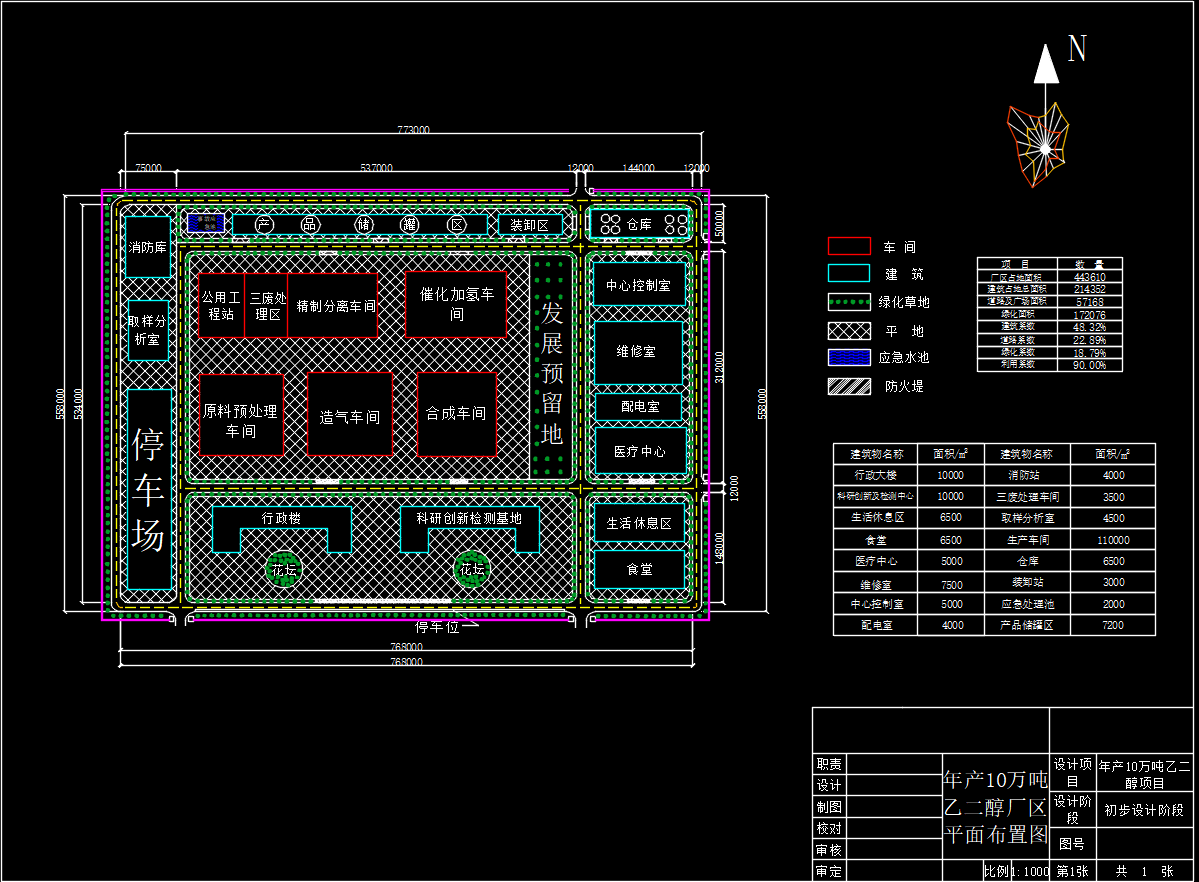Click the 催化加氢车间 workshop block
Viewport: 1199px width, 882px height.
(456, 304)
